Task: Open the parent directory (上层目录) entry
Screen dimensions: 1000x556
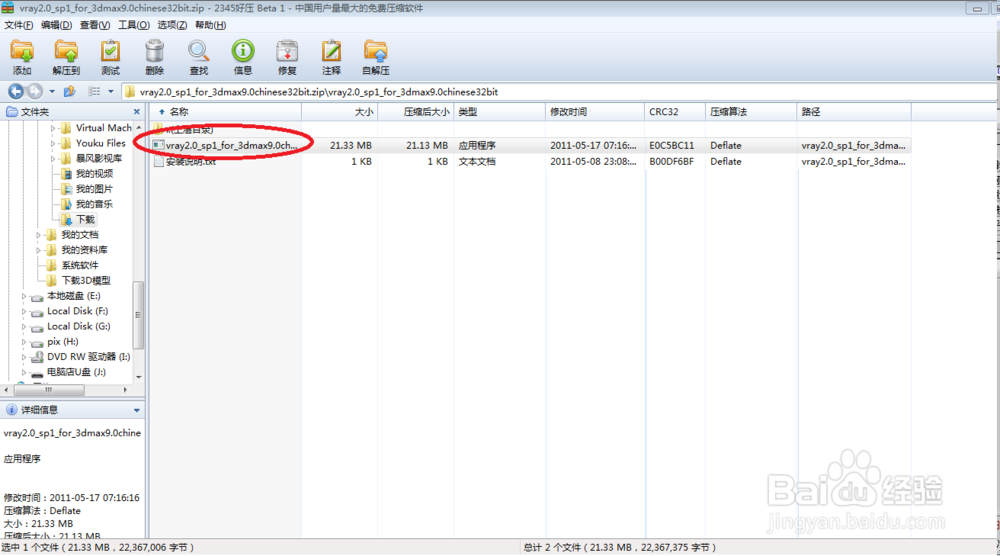Action: click(184, 129)
